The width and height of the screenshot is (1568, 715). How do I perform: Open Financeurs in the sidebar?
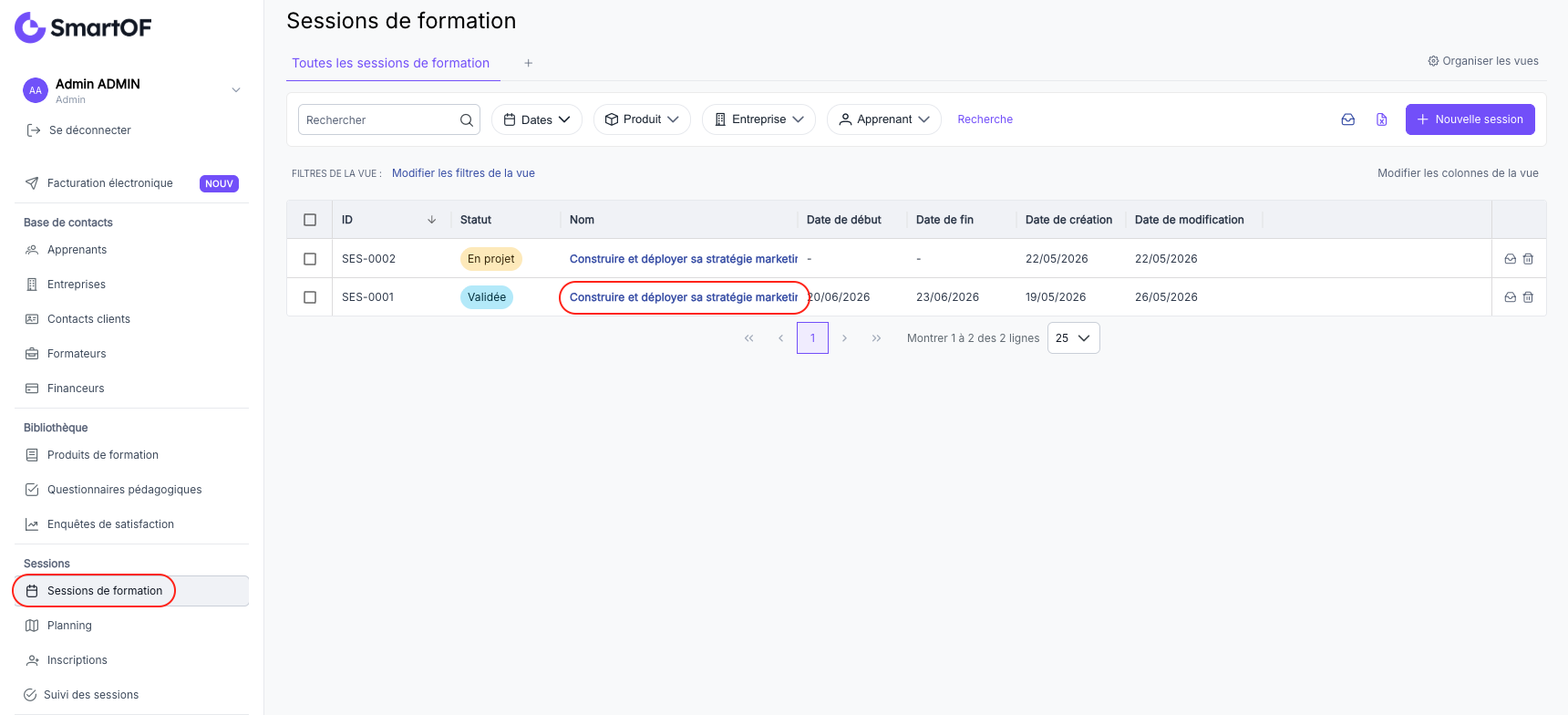pyautogui.click(x=76, y=389)
